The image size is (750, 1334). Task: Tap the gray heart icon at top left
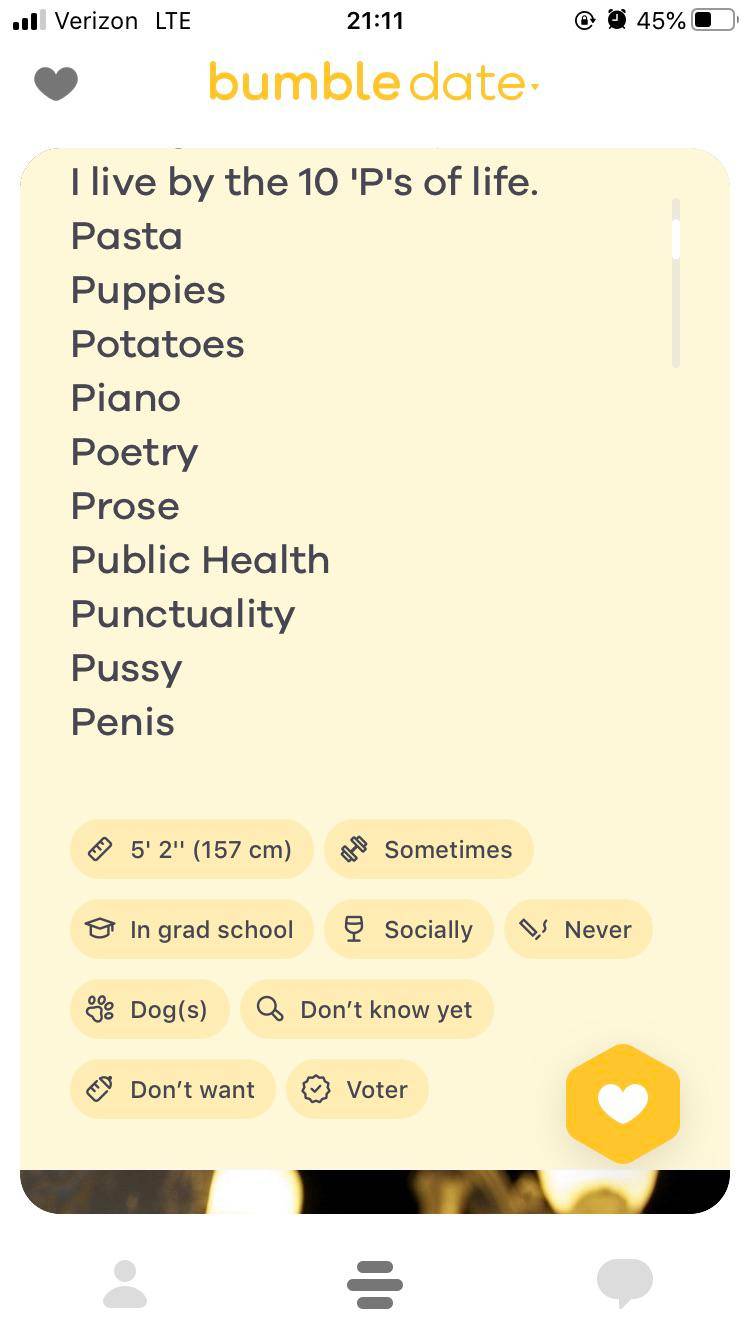point(56,83)
